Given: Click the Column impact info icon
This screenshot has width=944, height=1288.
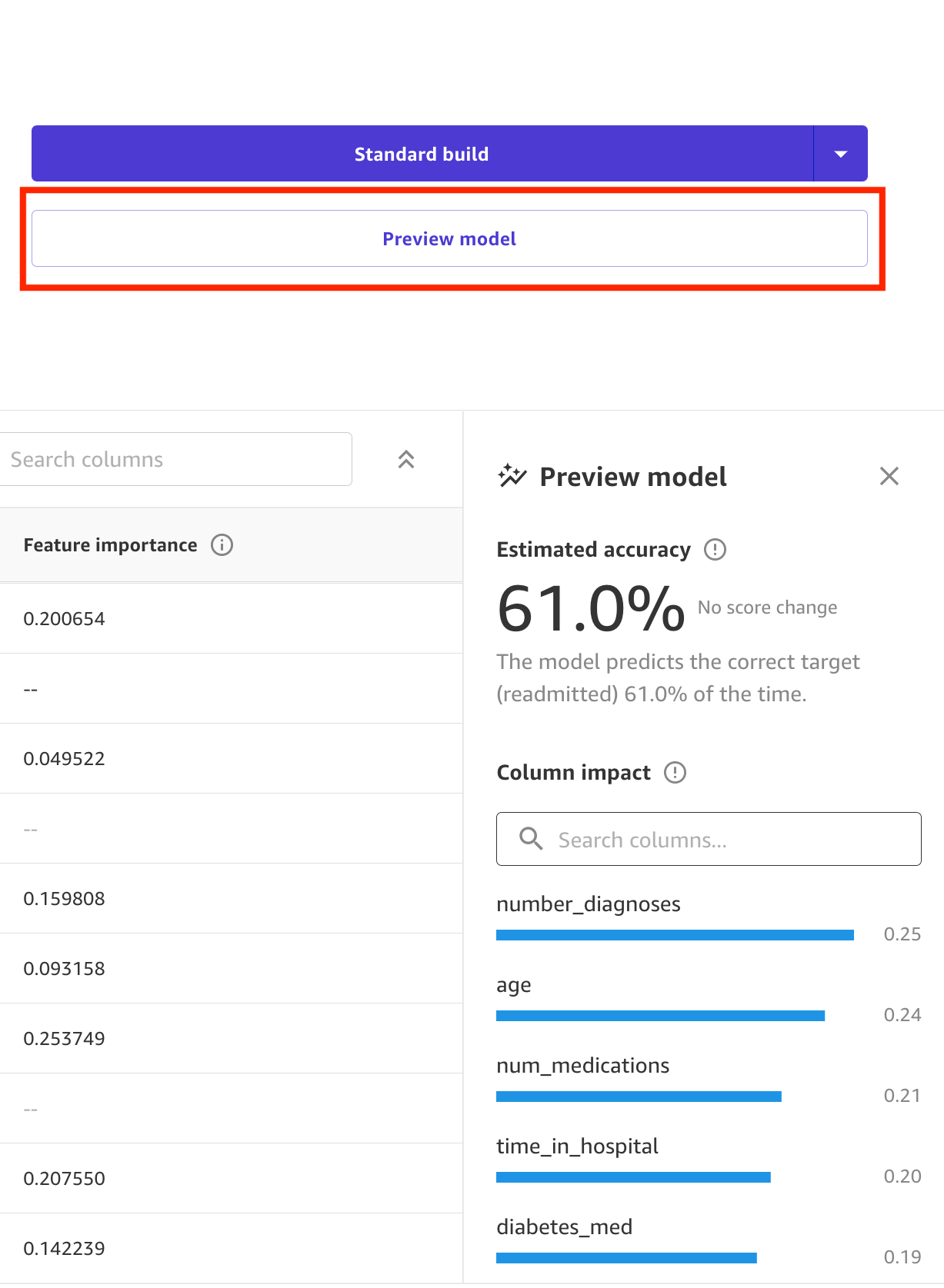Looking at the screenshot, I should point(675,772).
